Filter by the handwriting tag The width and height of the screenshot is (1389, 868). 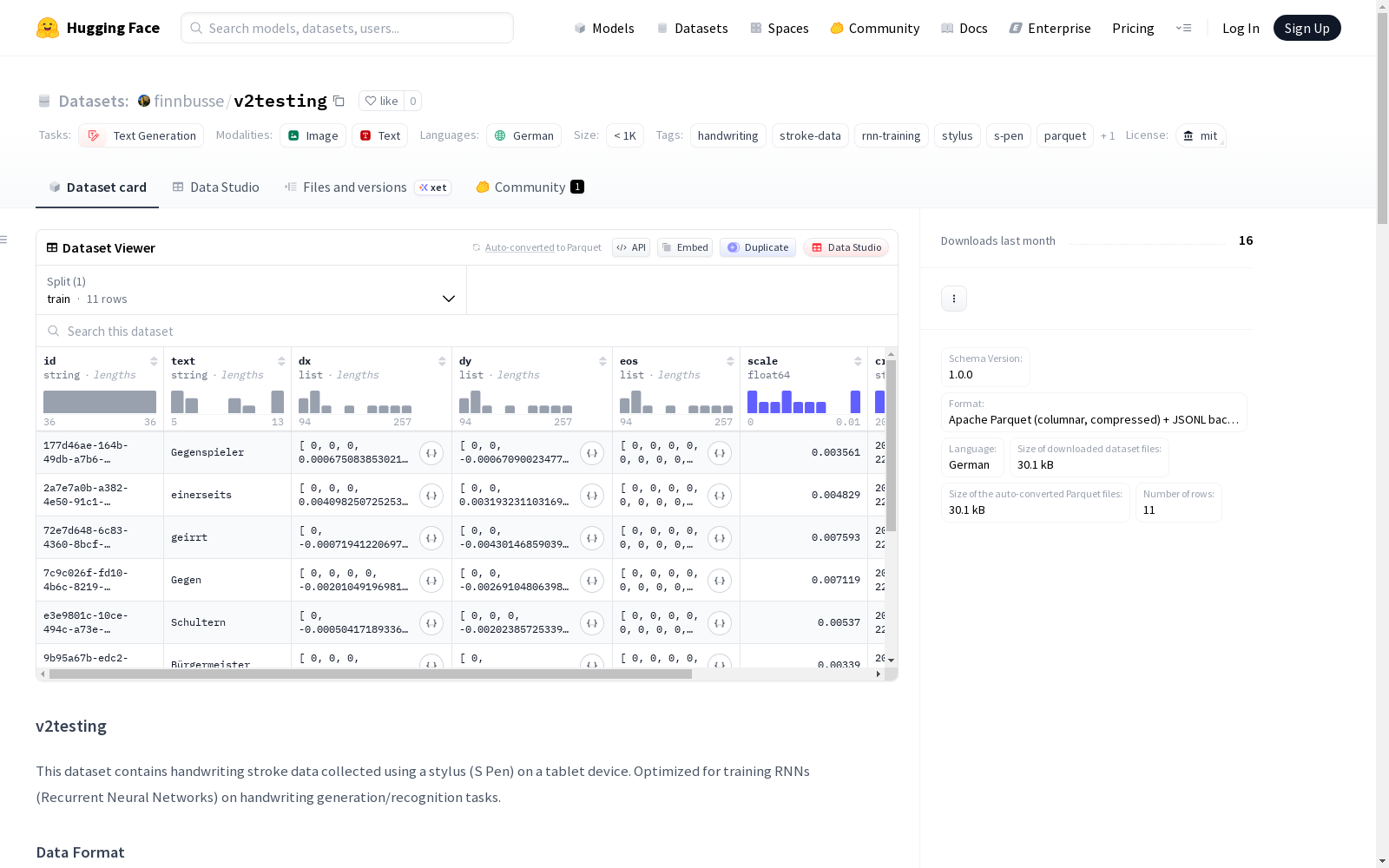[x=728, y=135]
